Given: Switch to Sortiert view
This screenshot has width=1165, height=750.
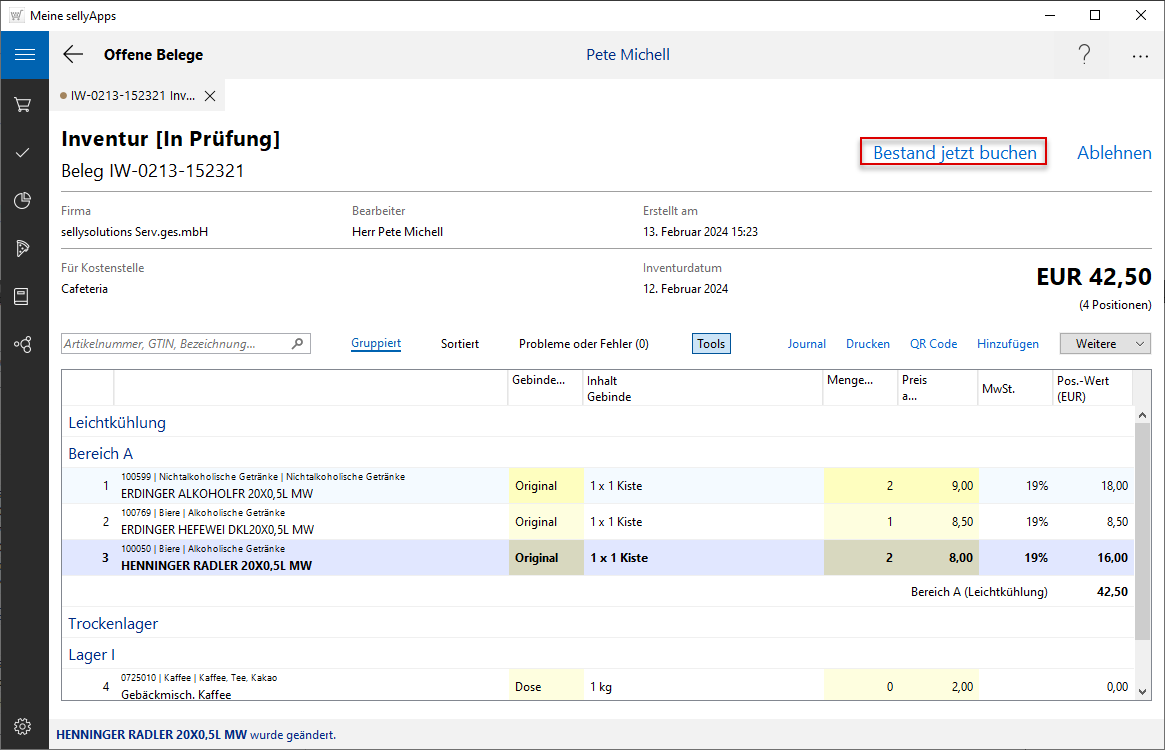Looking at the screenshot, I should tap(460, 344).
